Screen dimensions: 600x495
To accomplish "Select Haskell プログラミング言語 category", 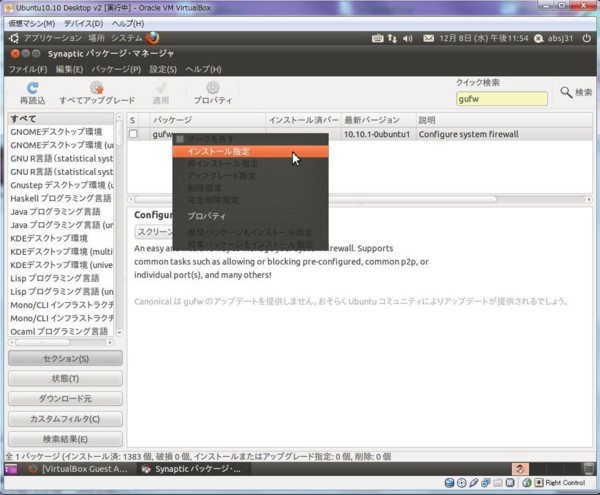I will pyautogui.click(x=61, y=198).
